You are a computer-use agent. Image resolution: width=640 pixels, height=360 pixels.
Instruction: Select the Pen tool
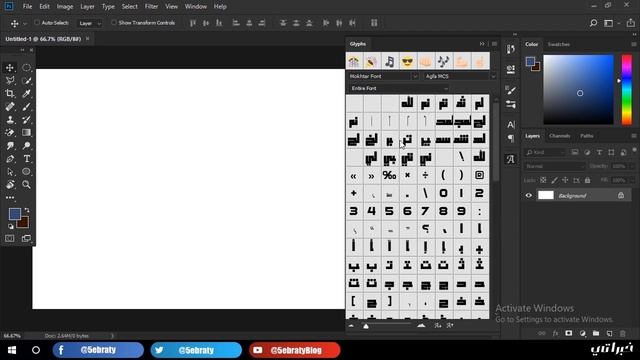pyautogui.click(x=10, y=159)
